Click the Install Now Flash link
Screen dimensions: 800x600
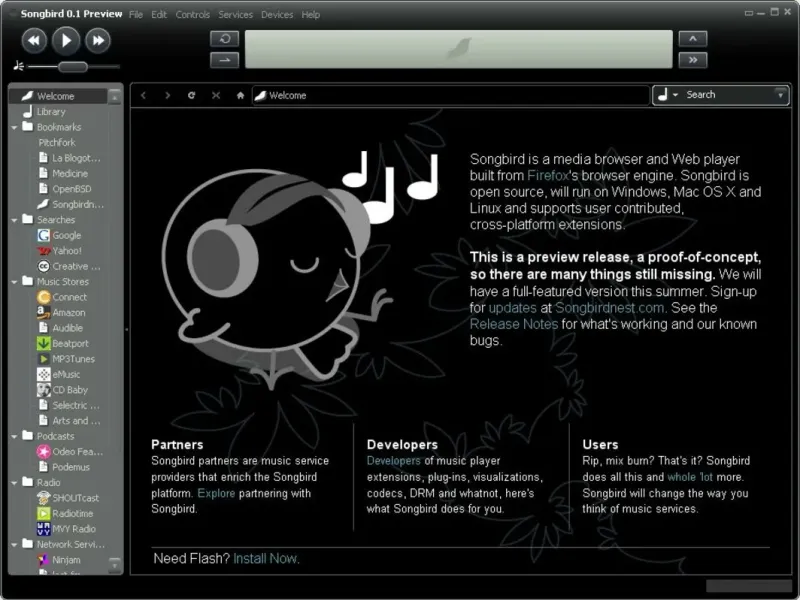tap(266, 559)
